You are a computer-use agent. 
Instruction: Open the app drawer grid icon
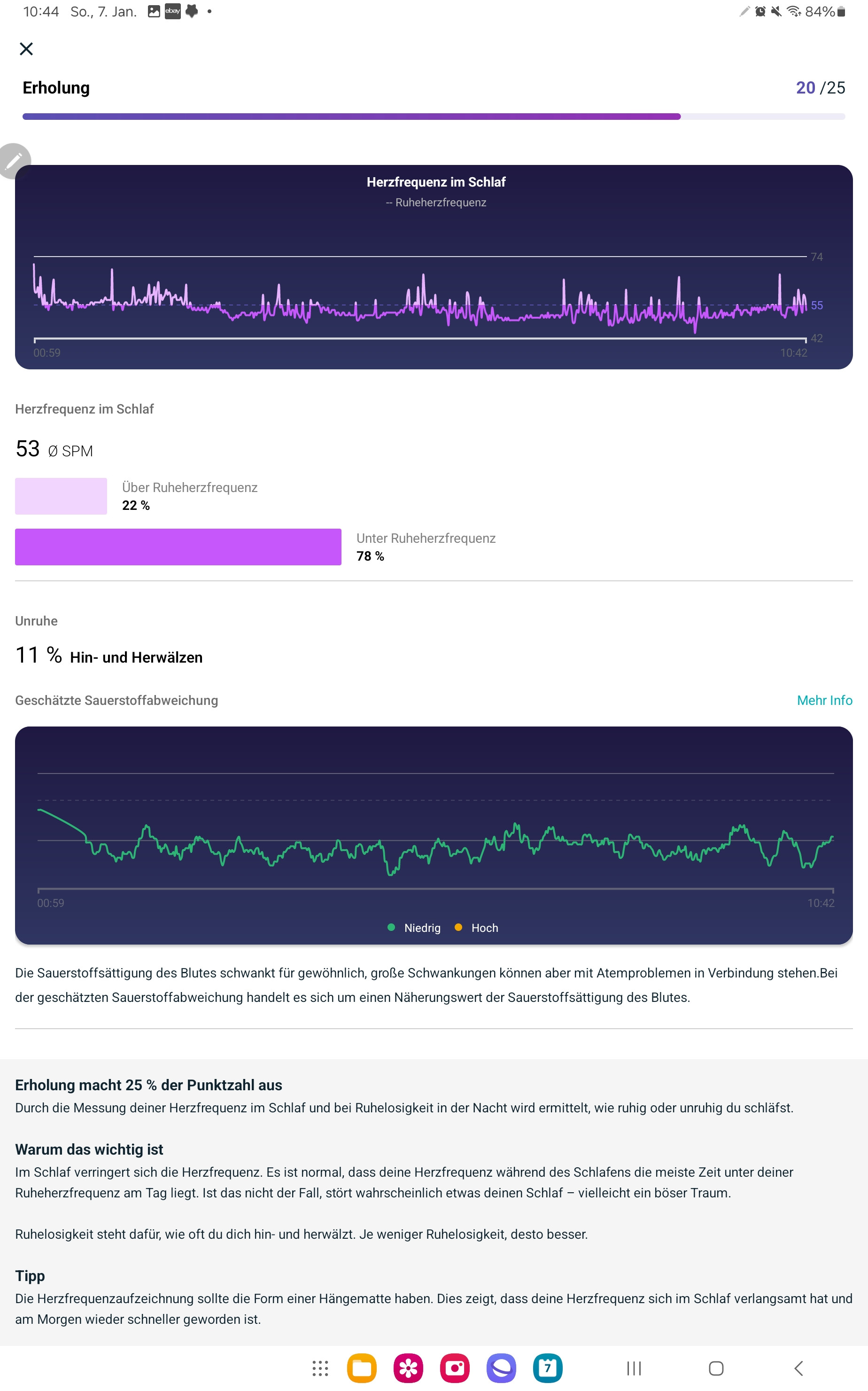pos(320,1368)
